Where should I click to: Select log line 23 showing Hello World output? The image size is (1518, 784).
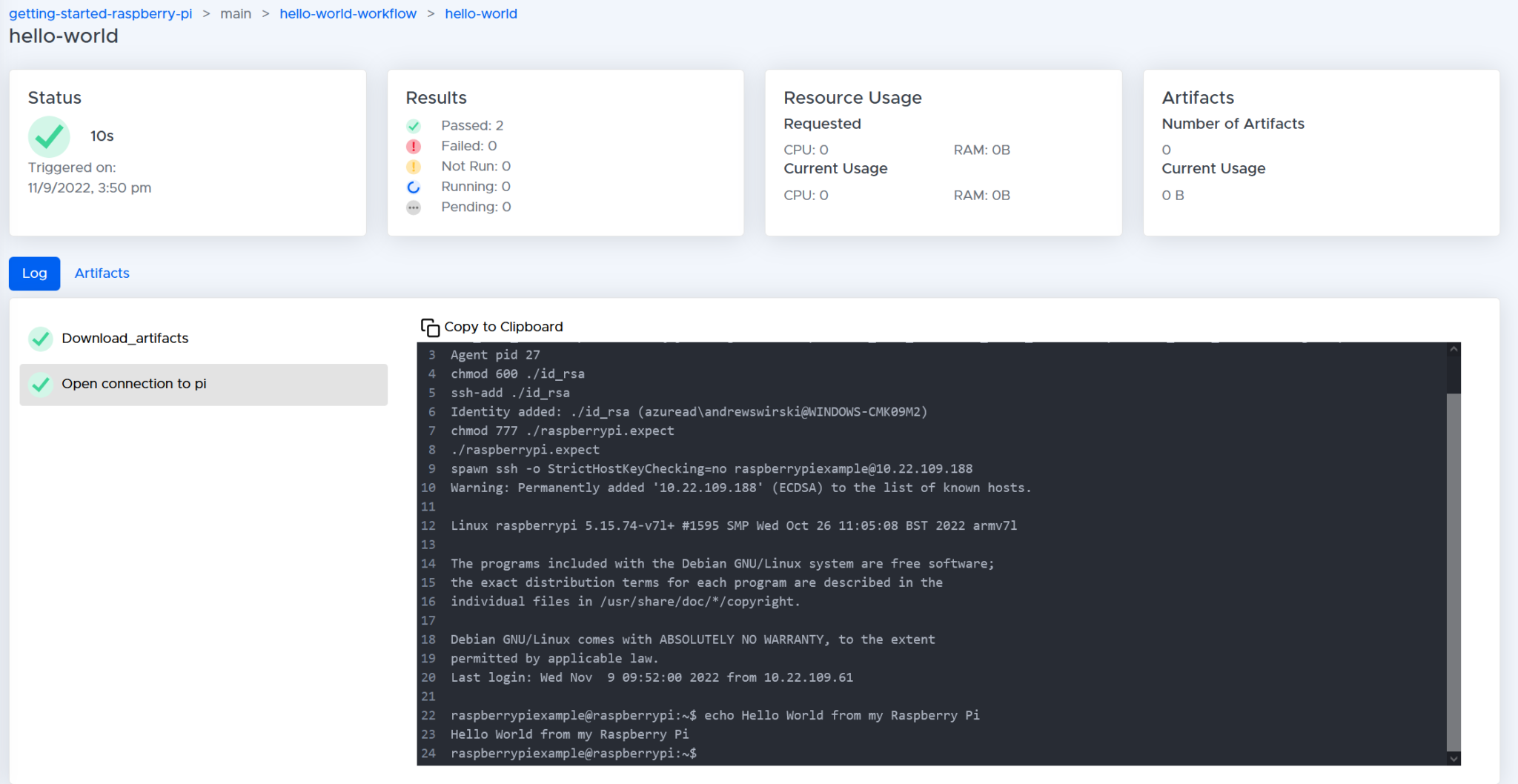(569, 734)
